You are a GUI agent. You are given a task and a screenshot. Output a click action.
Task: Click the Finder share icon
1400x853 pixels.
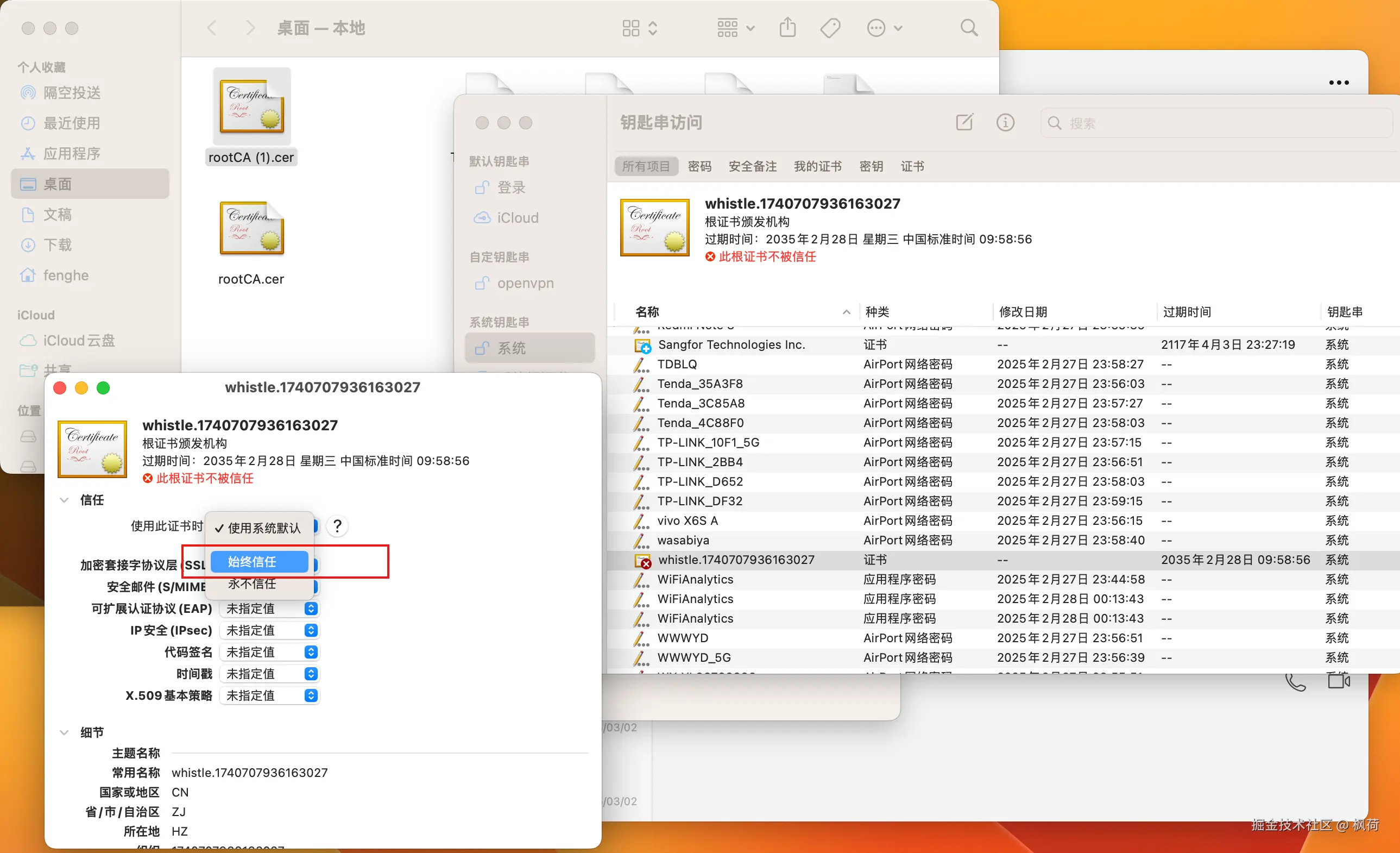787,27
